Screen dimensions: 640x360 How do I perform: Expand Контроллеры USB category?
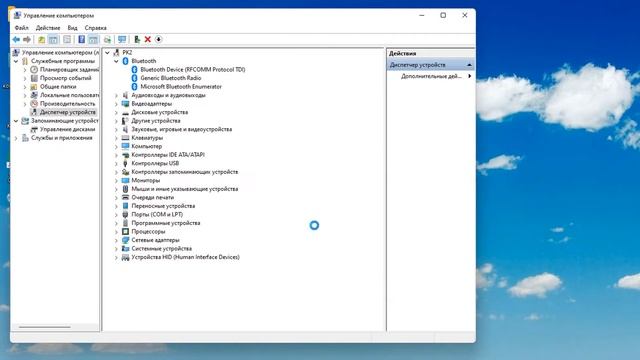[x=116, y=163]
